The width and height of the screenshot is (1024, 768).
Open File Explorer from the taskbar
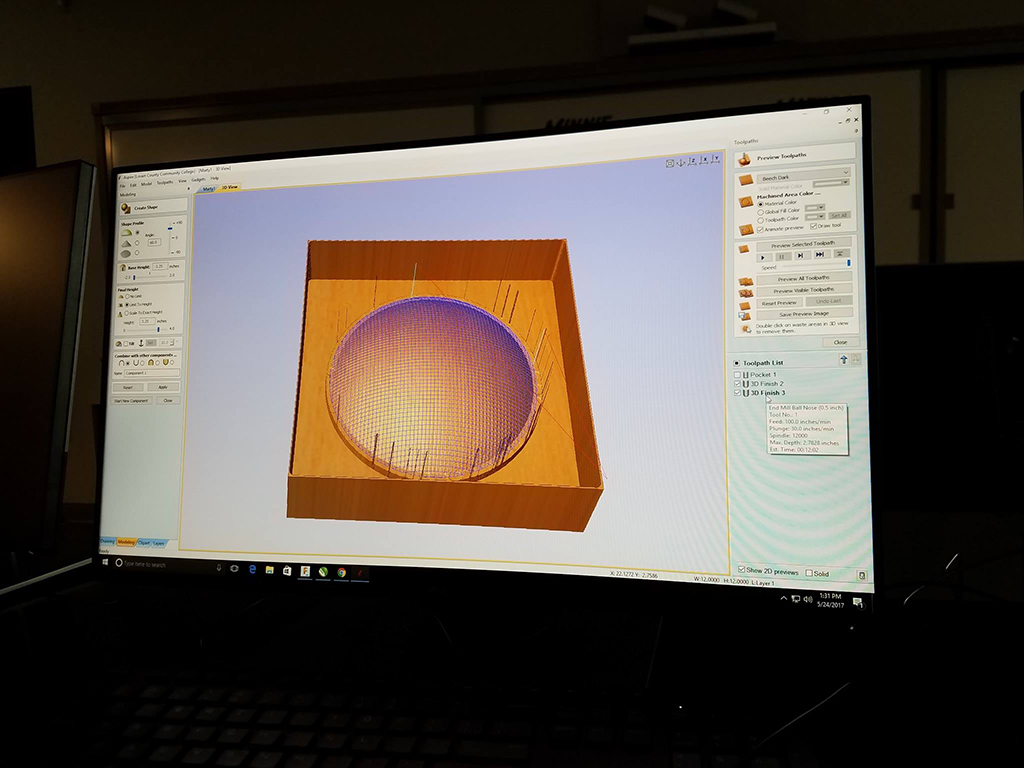269,569
